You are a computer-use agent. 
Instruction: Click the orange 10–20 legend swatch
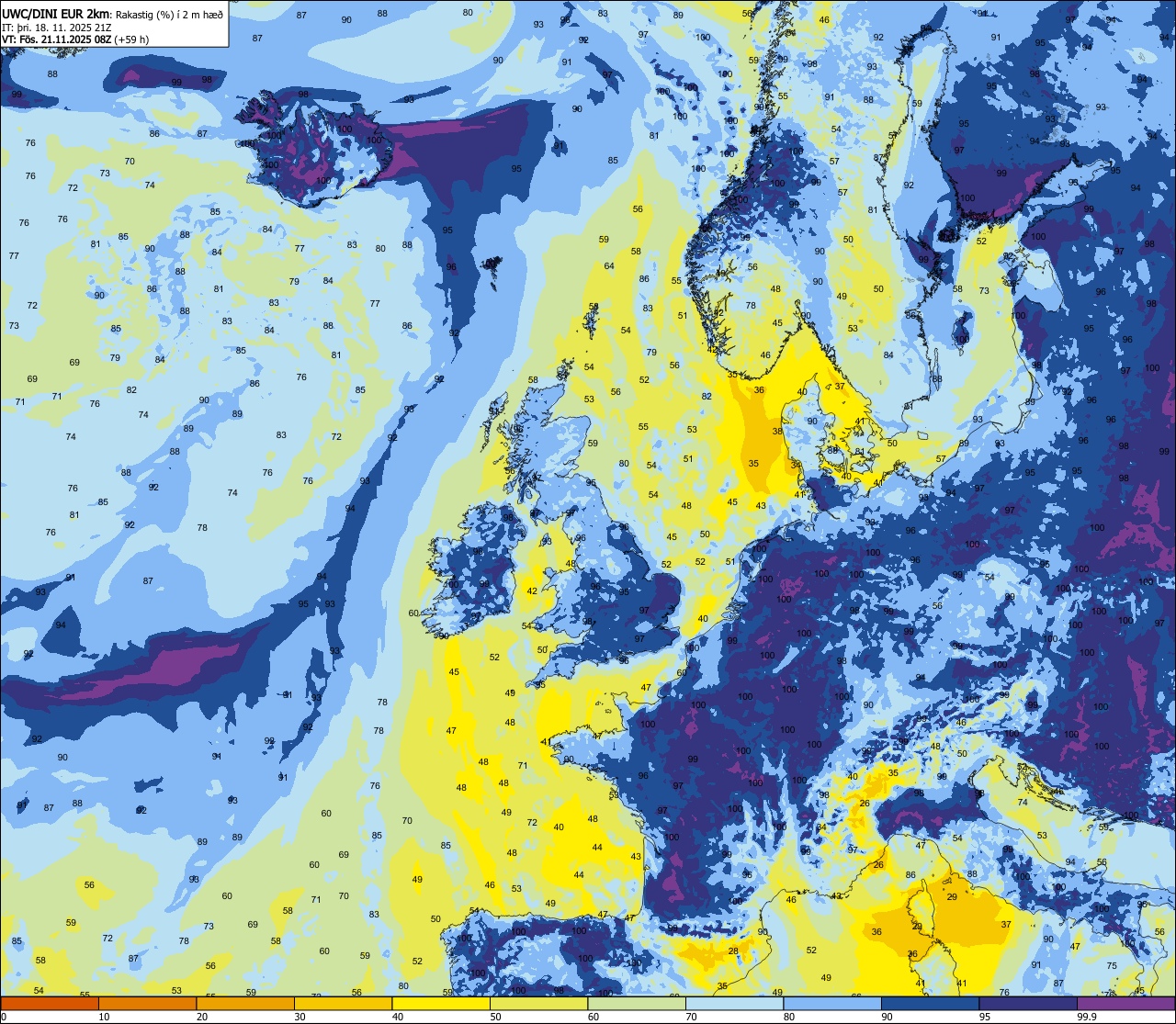click(147, 1004)
